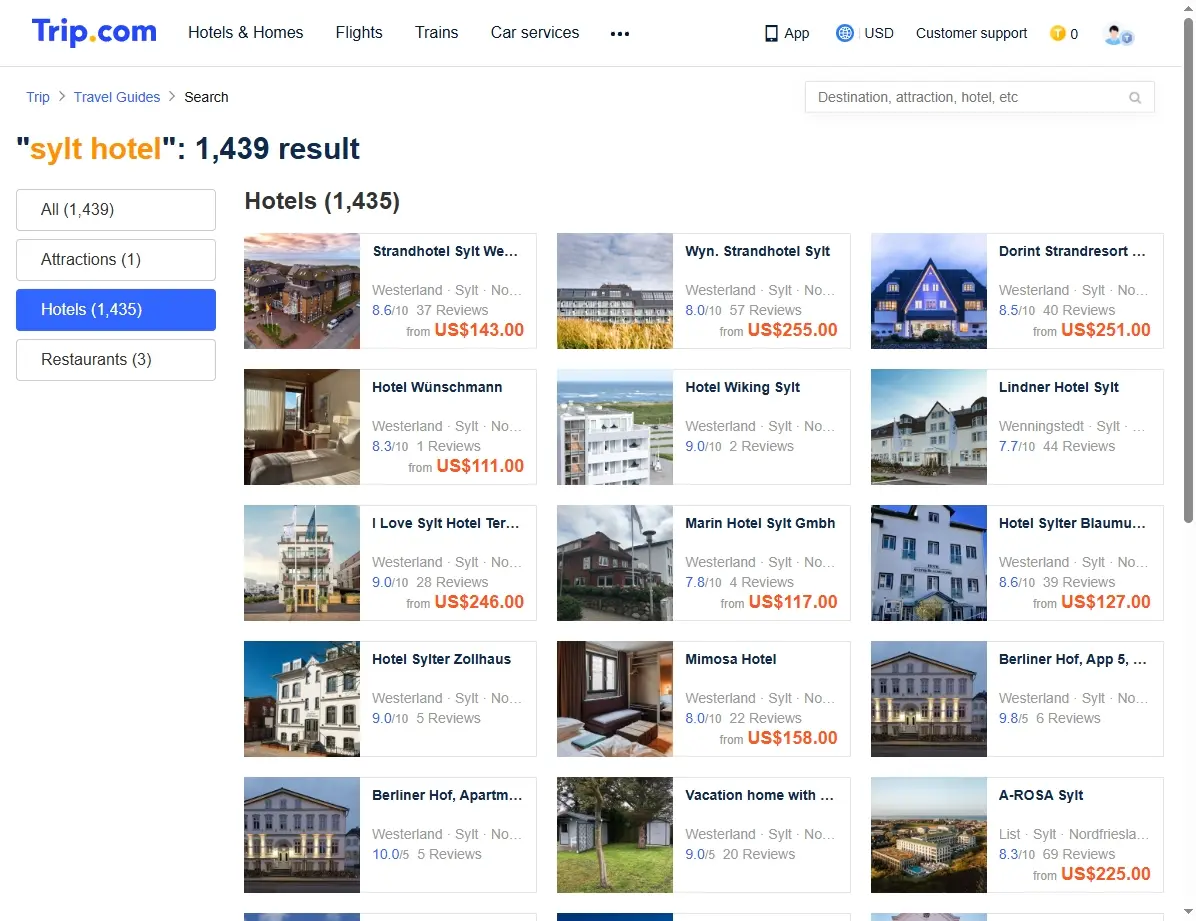
Task: Click the US$143.00 price
Action: coord(479,330)
